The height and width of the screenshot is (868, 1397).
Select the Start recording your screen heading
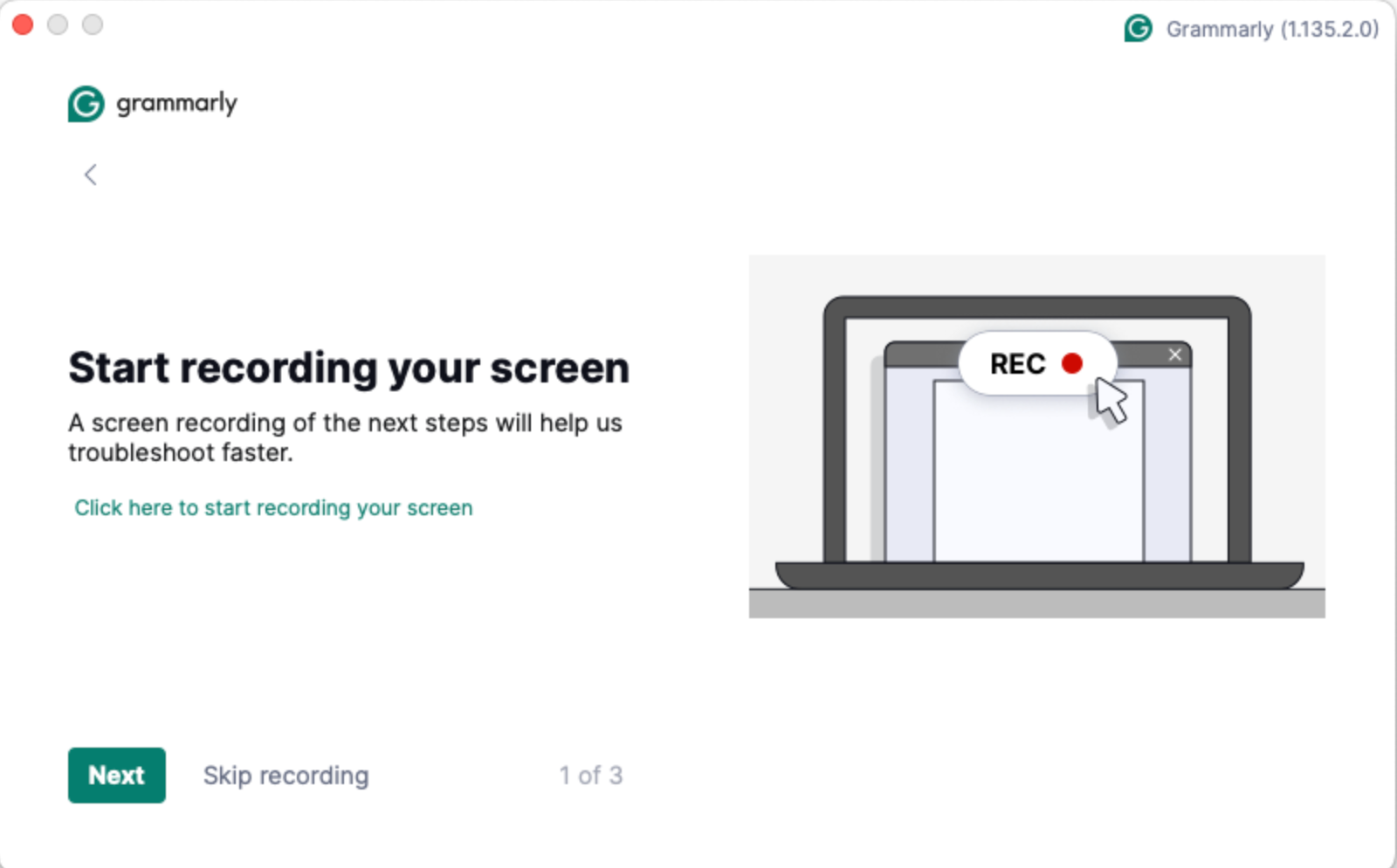348,368
